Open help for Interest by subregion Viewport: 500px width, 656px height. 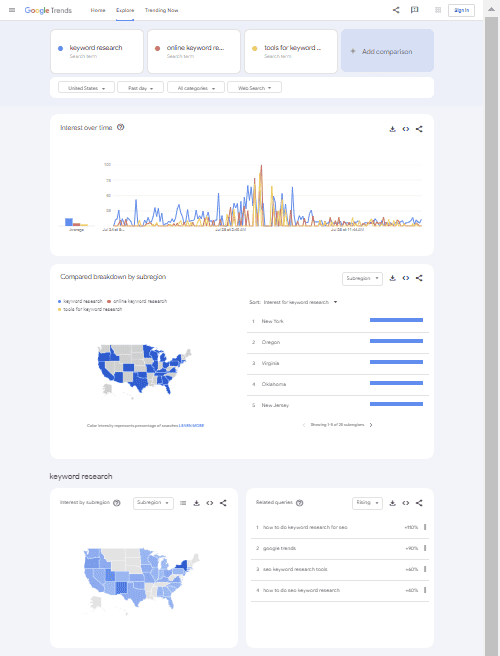pyautogui.click(x=117, y=503)
